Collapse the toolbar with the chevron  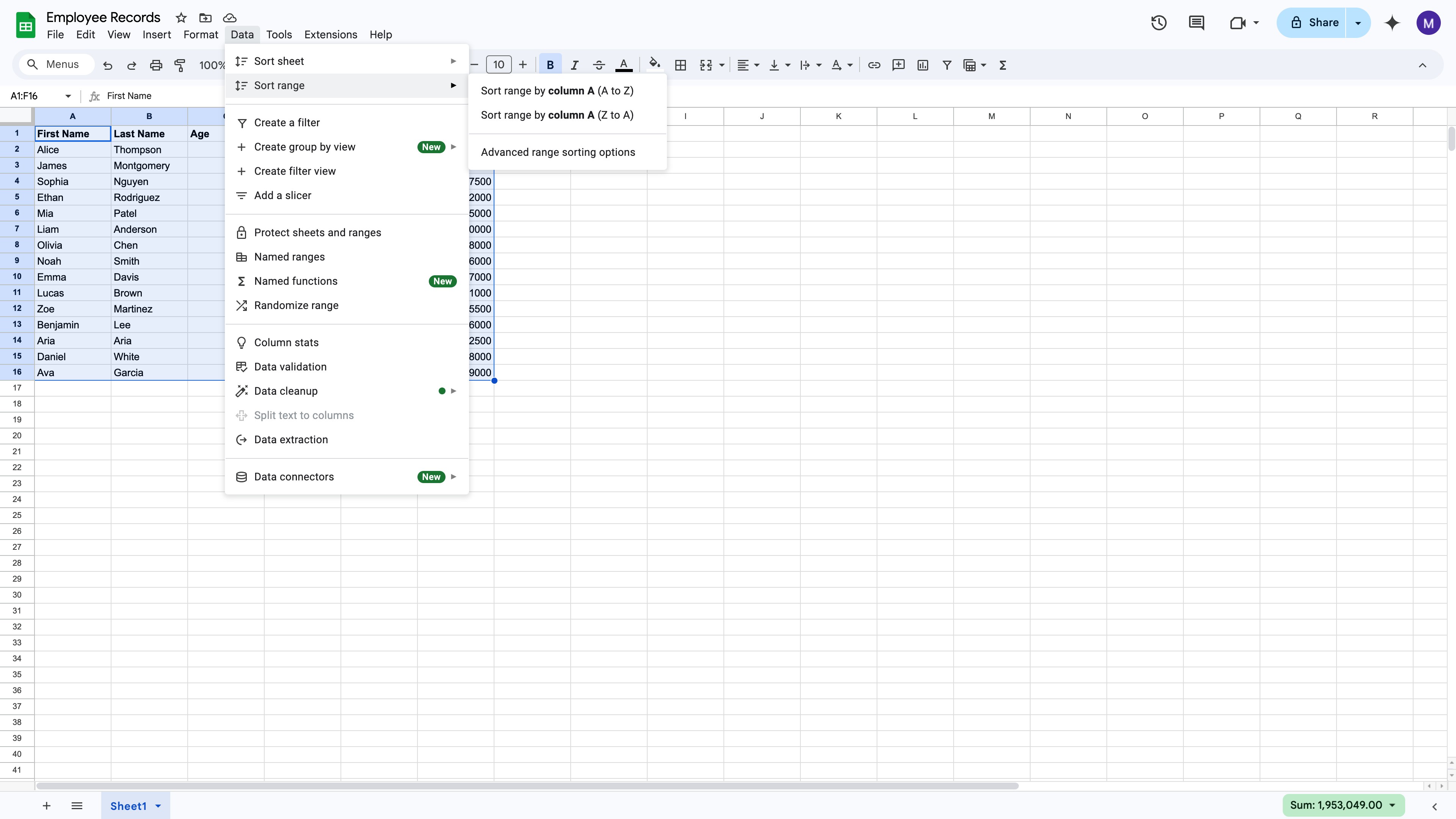pos(1422,65)
